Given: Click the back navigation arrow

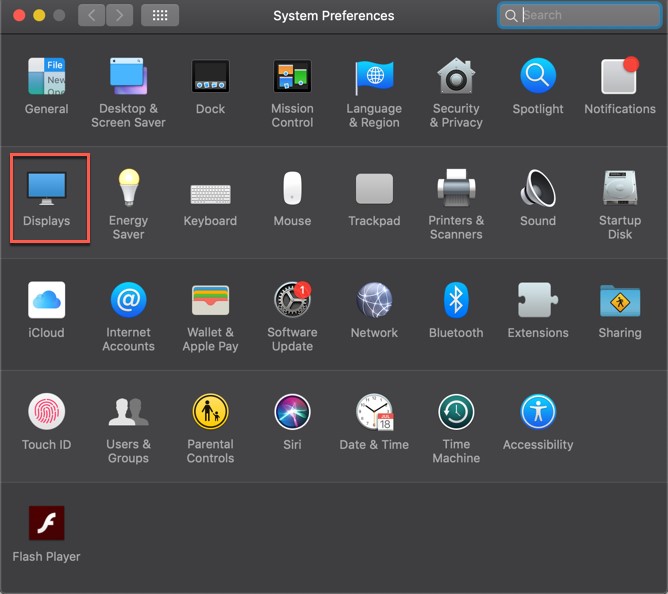Looking at the screenshot, I should tap(92, 15).
